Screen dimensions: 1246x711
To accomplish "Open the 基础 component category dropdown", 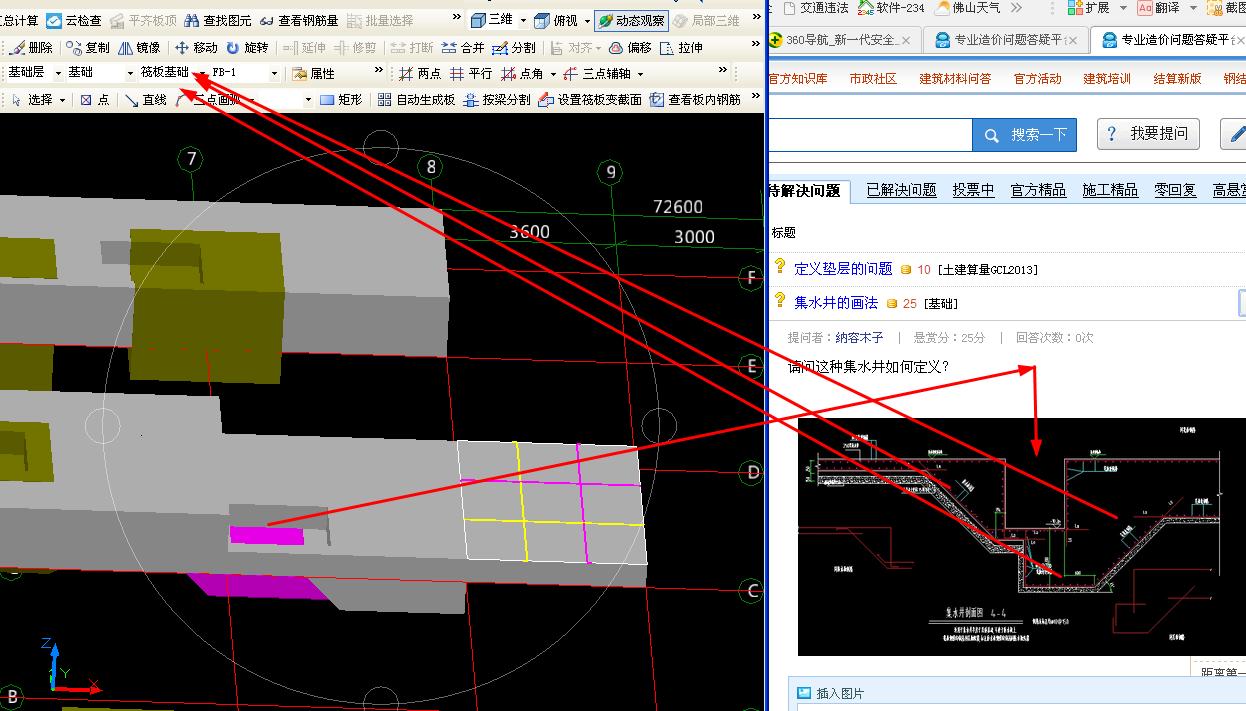I will [x=130, y=73].
